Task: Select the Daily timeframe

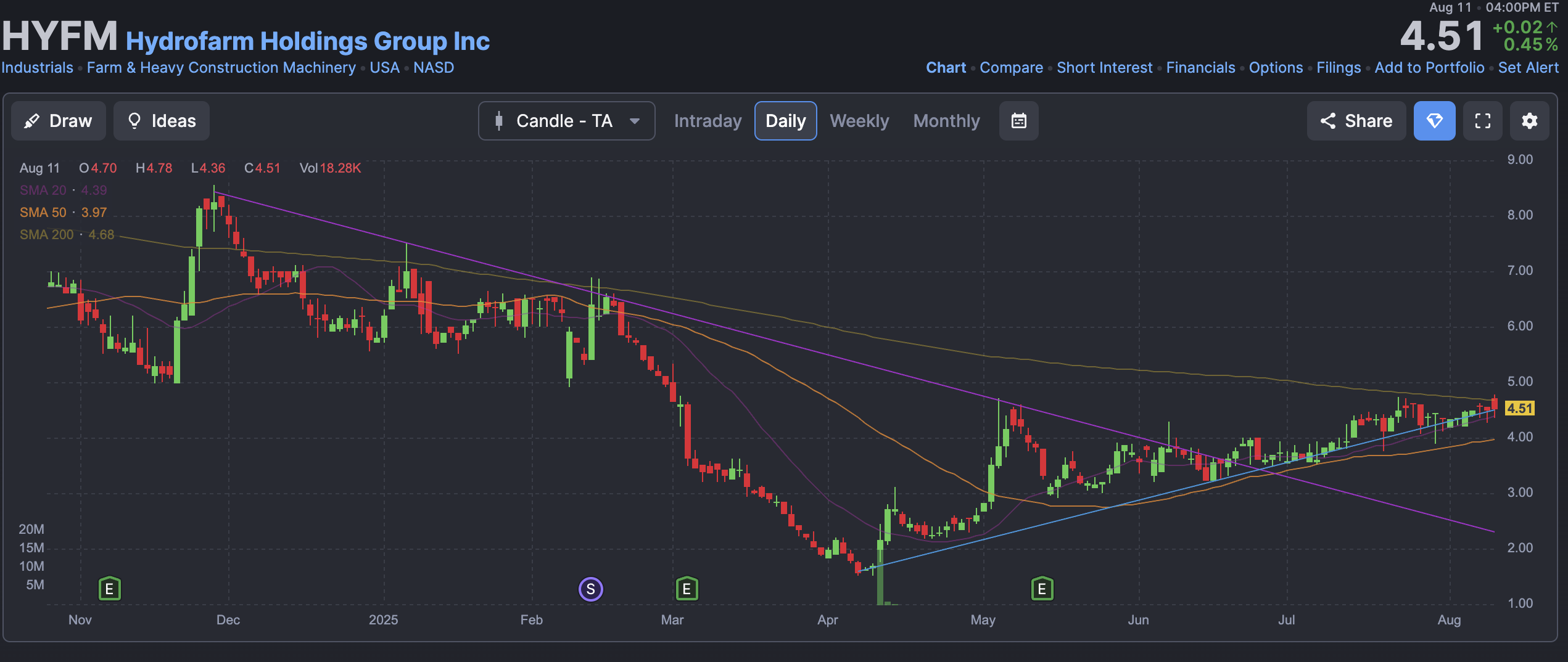Action: click(785, 121)
